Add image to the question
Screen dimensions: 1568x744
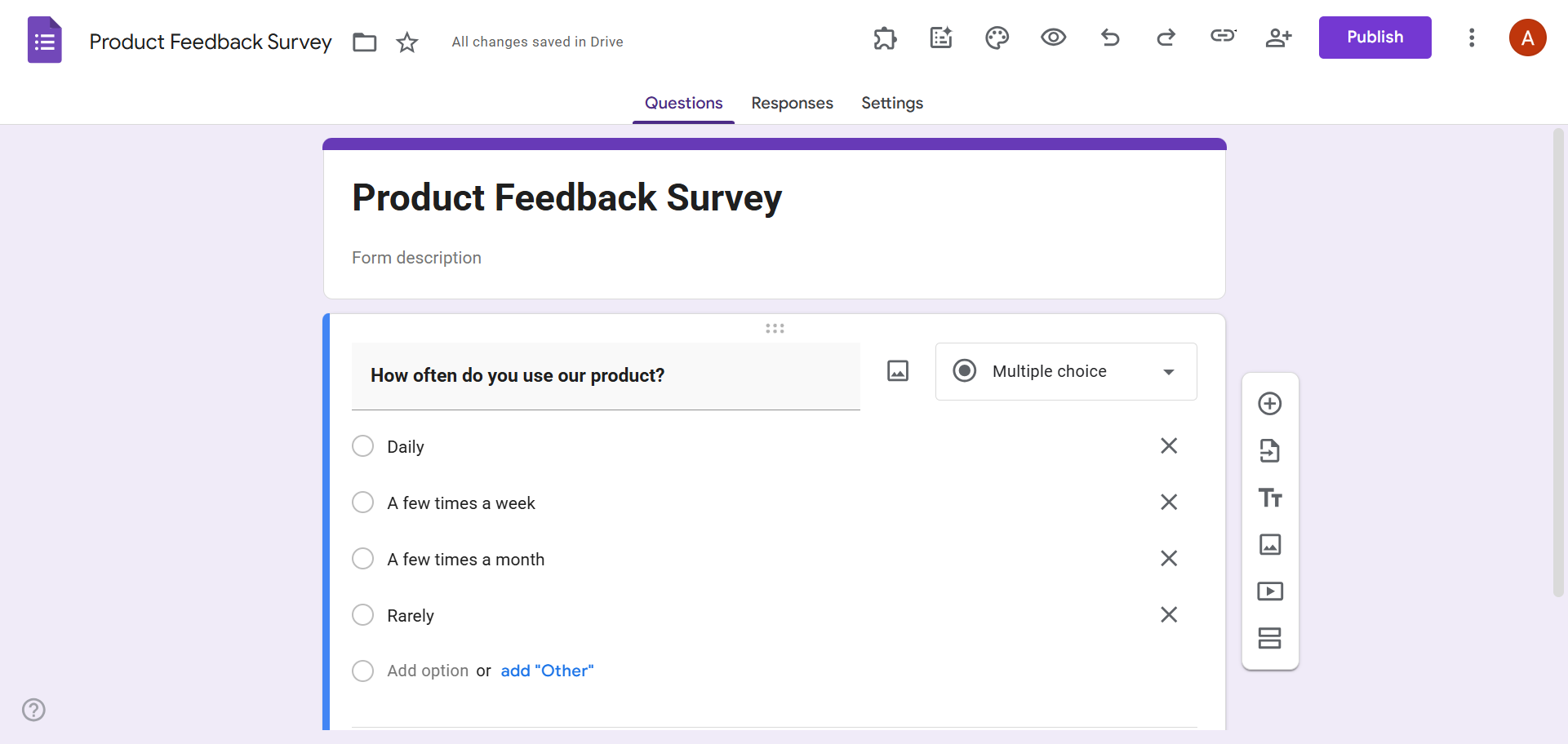coord(898,371)
